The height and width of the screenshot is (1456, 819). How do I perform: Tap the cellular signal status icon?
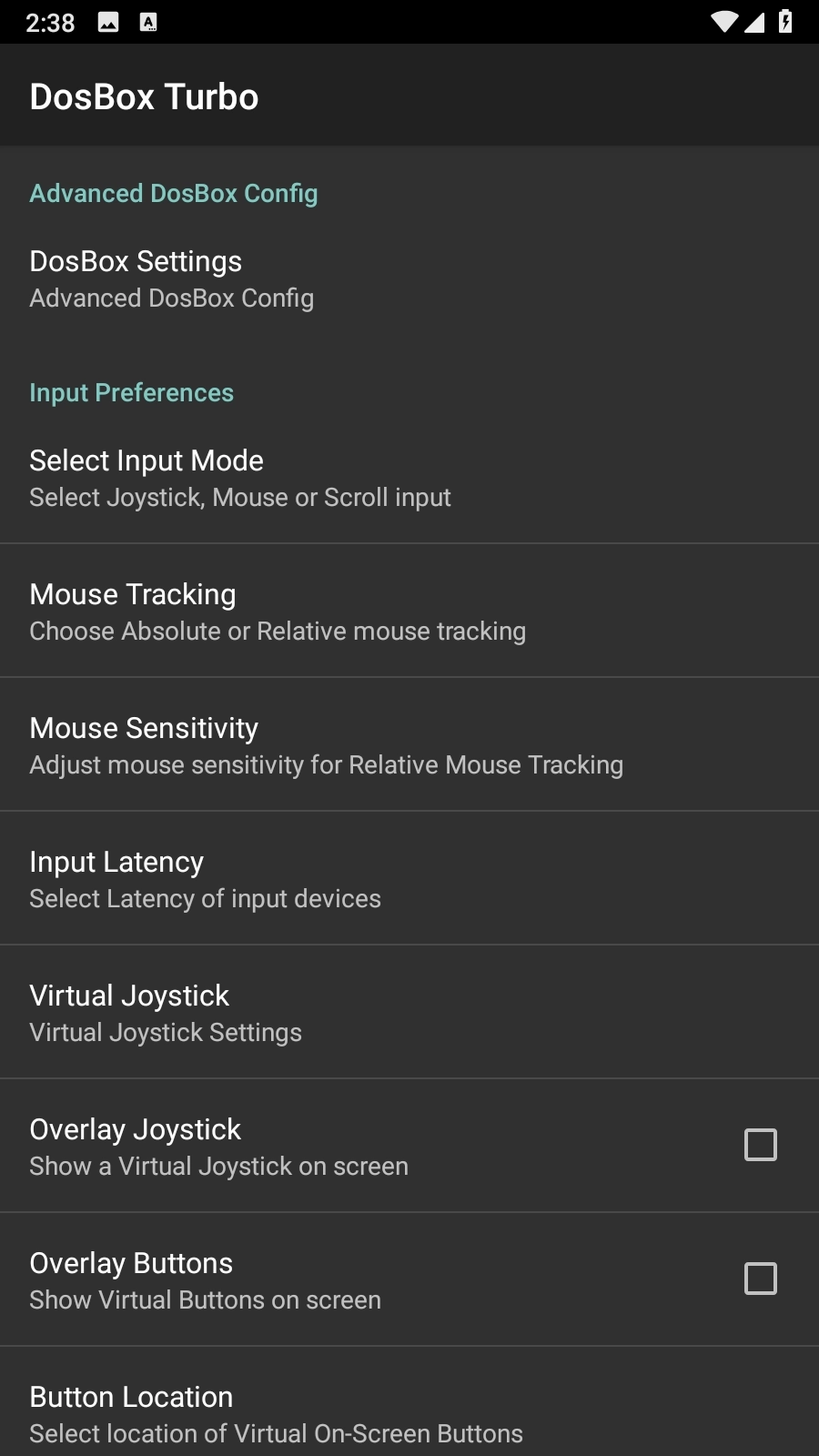point(754,22)
